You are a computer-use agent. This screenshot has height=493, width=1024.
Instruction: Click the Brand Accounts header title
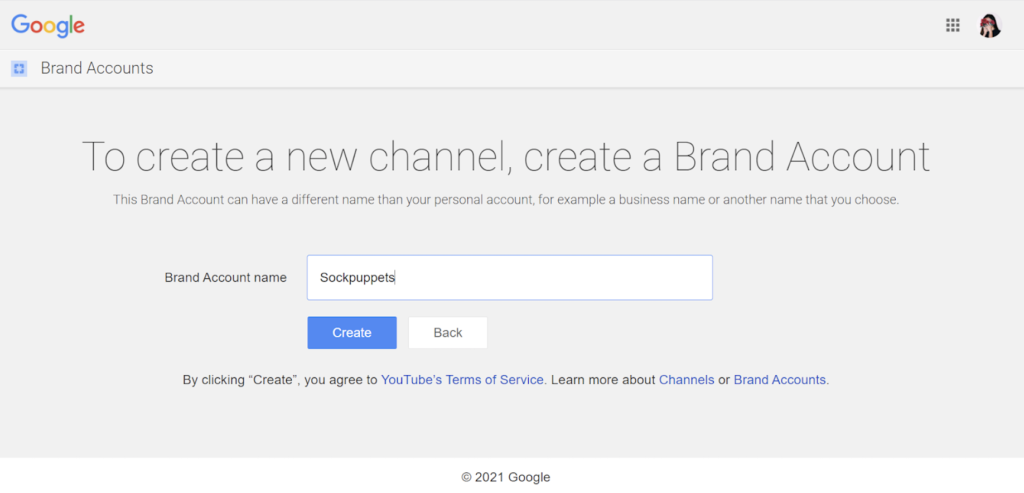coord(97,69)
